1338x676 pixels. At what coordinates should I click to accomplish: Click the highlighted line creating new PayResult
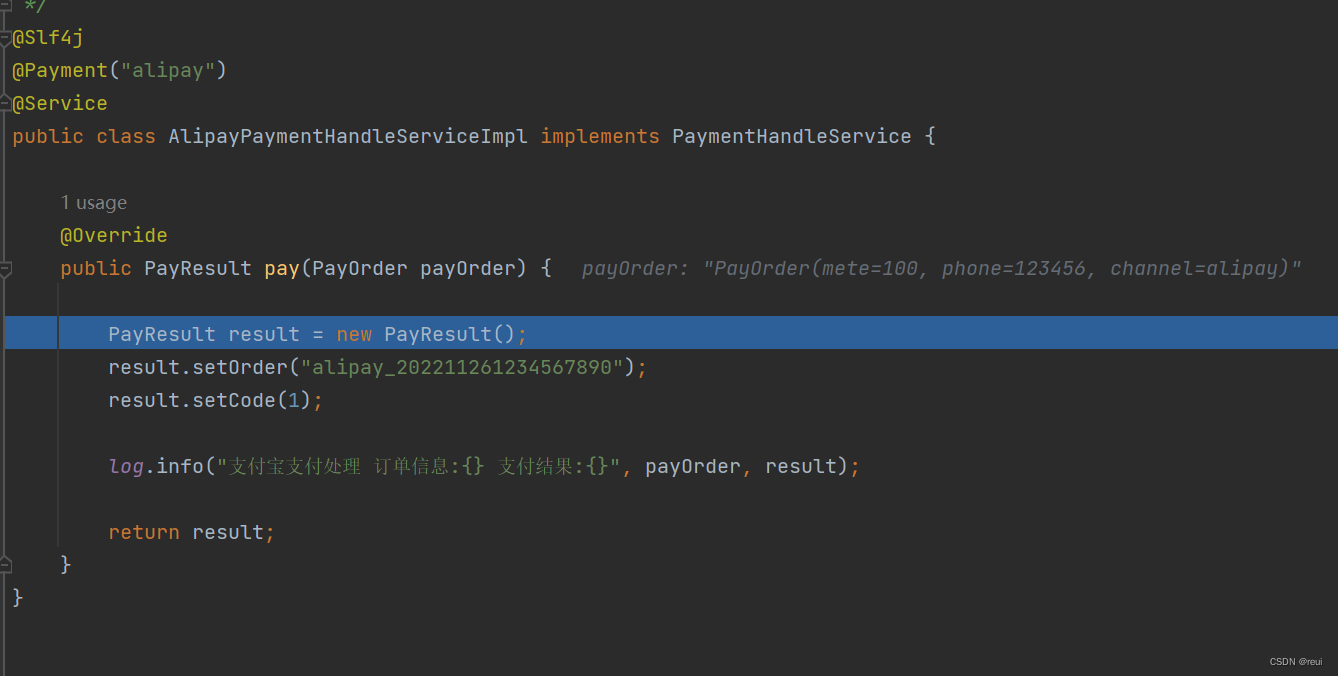coord(669,333)
